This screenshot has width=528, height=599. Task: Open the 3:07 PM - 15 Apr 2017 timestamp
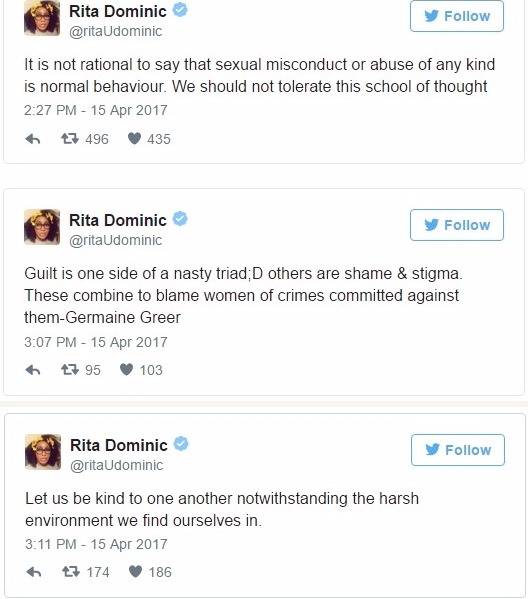click(96, 342)
